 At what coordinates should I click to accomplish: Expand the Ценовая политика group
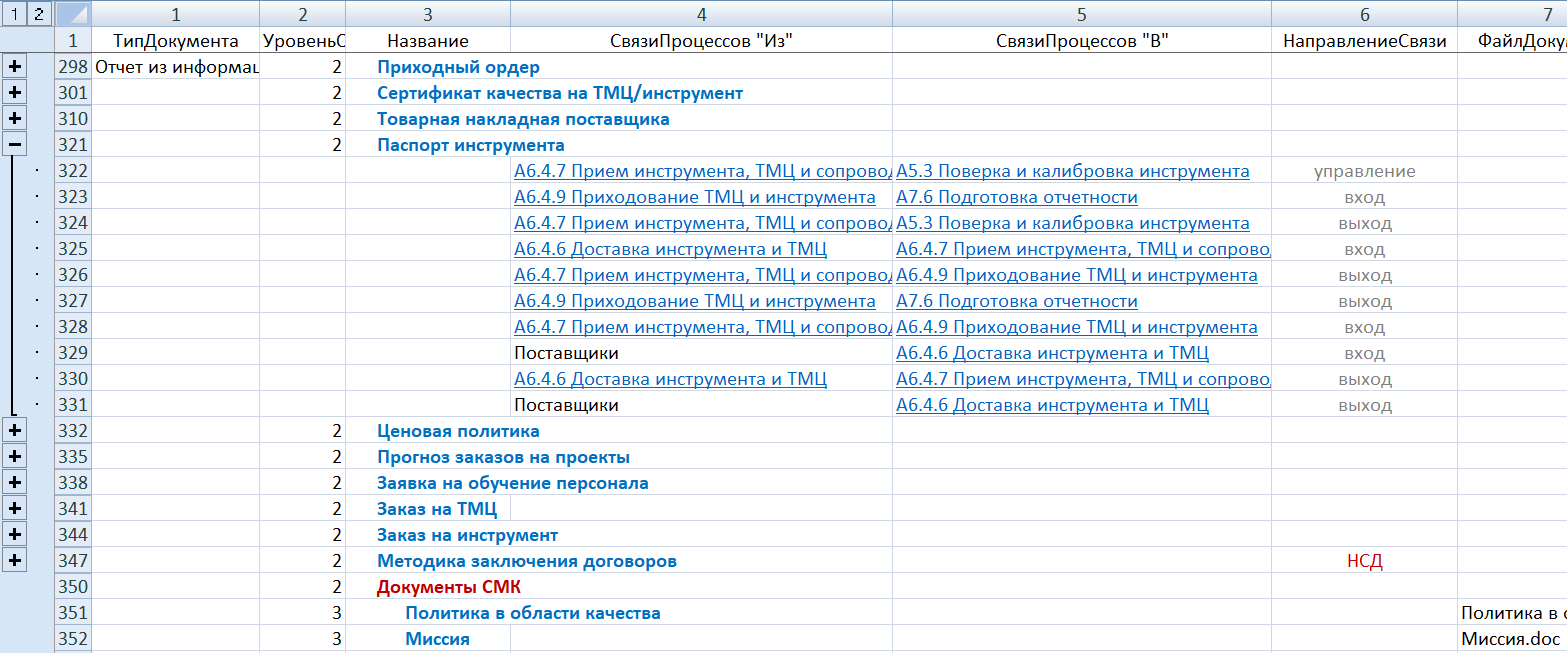pyautogui.click(x=15, y=431)
